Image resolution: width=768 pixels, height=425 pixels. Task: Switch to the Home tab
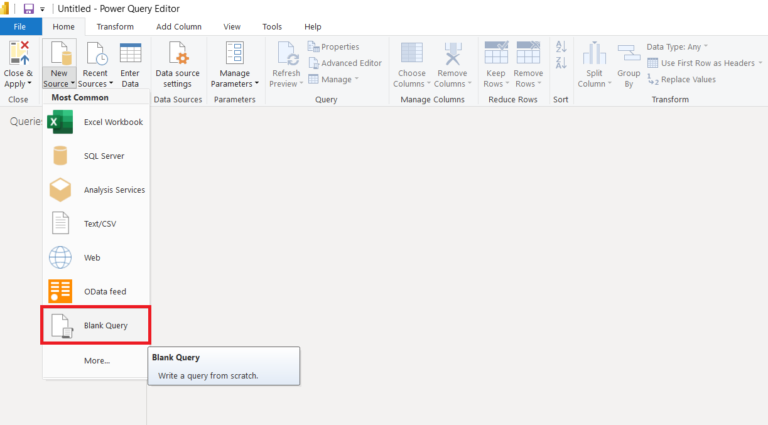pos(64,26)
